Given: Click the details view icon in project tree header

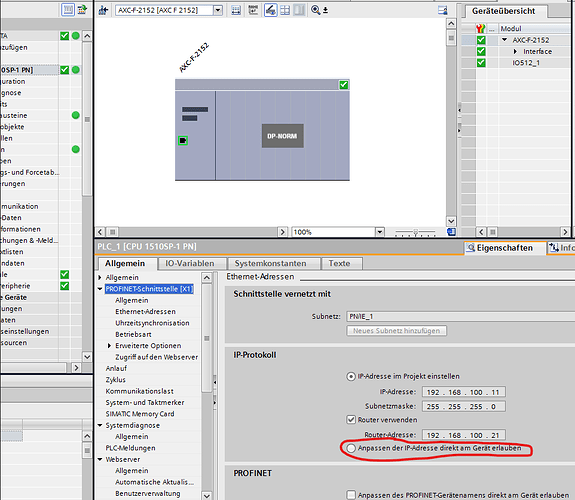Looking at the screenshot, I should click(x=68, y=10).
